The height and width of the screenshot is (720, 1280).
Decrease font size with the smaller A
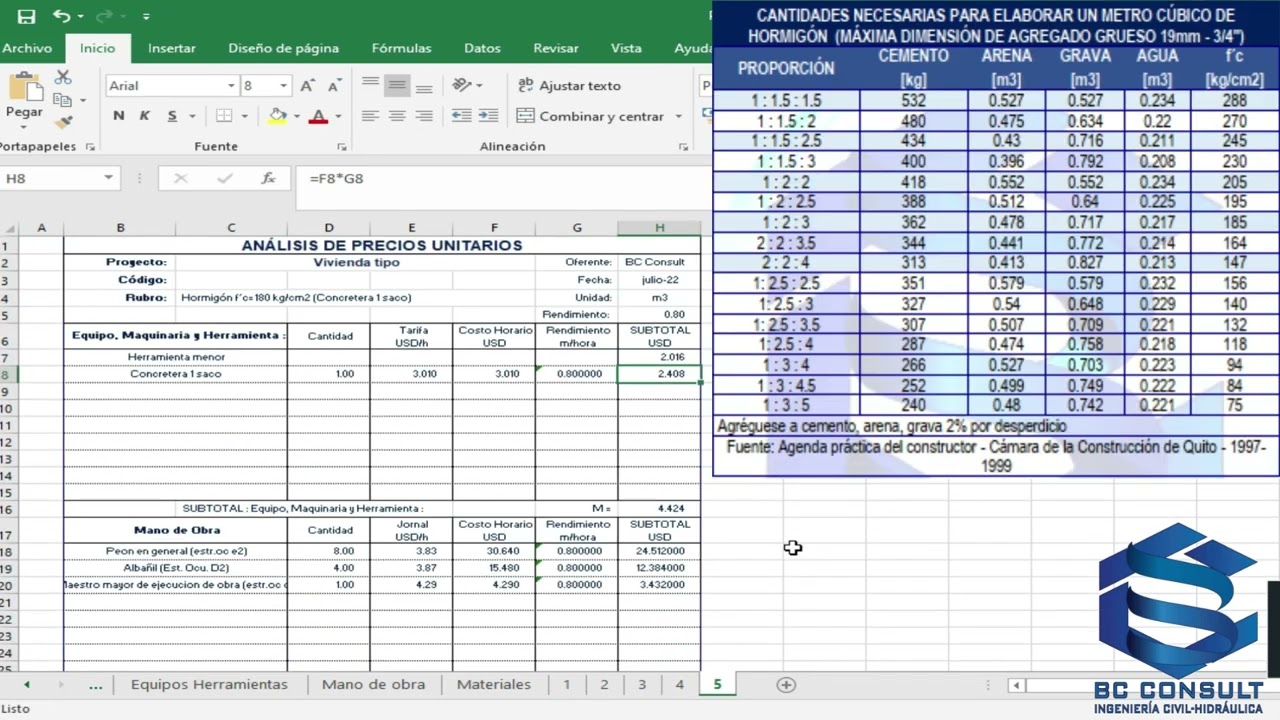334,86
